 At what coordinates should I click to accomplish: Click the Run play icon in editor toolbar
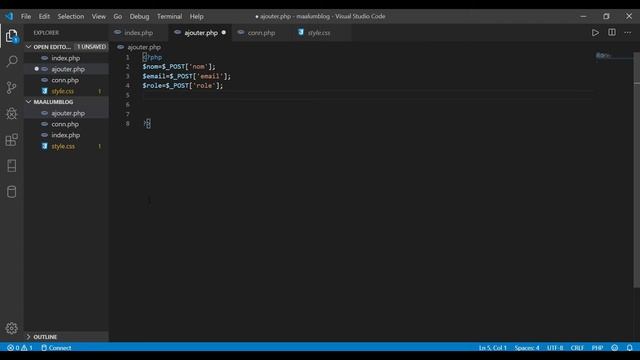tap(595, 33)
